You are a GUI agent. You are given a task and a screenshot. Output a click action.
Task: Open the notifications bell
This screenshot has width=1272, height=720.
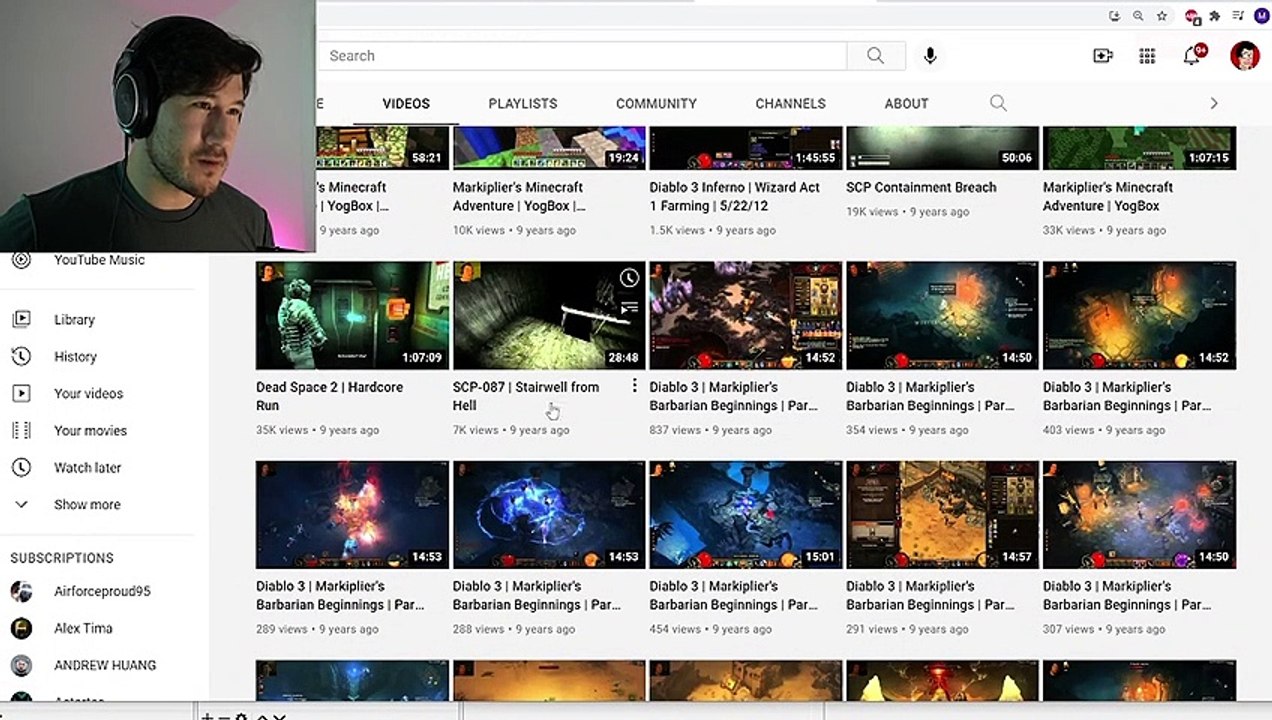(1193, 56)
